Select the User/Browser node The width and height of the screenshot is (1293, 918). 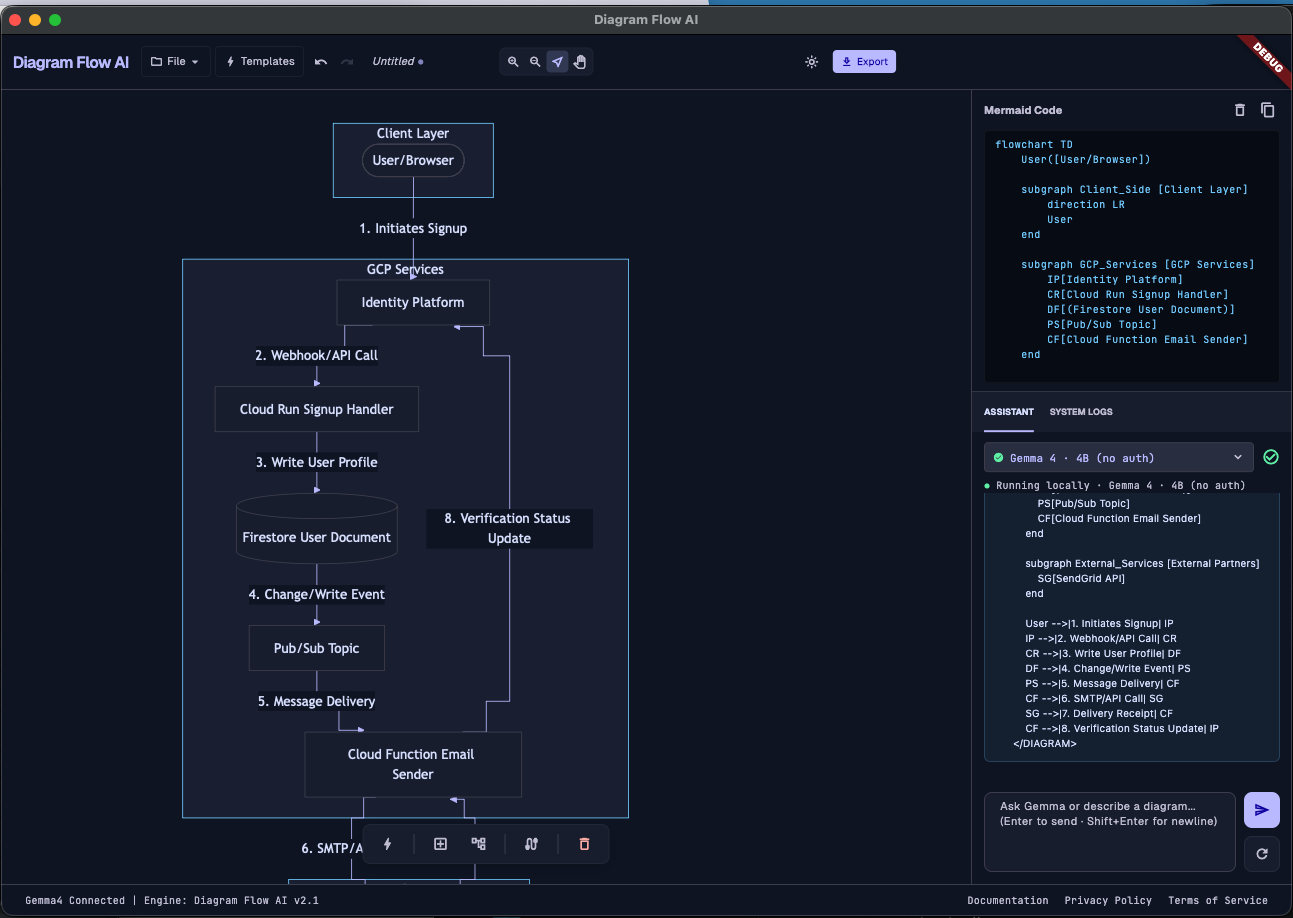pos(413,160)
